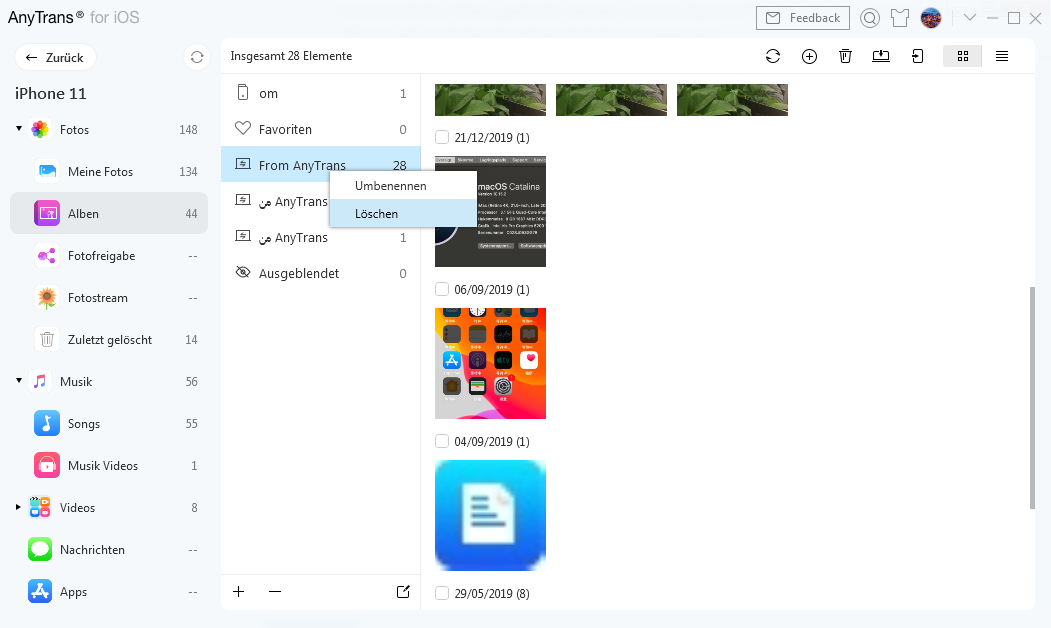Click the minus icon to remove an album
The height and width of the screenshot is (628, 1051).
[275, 591]
